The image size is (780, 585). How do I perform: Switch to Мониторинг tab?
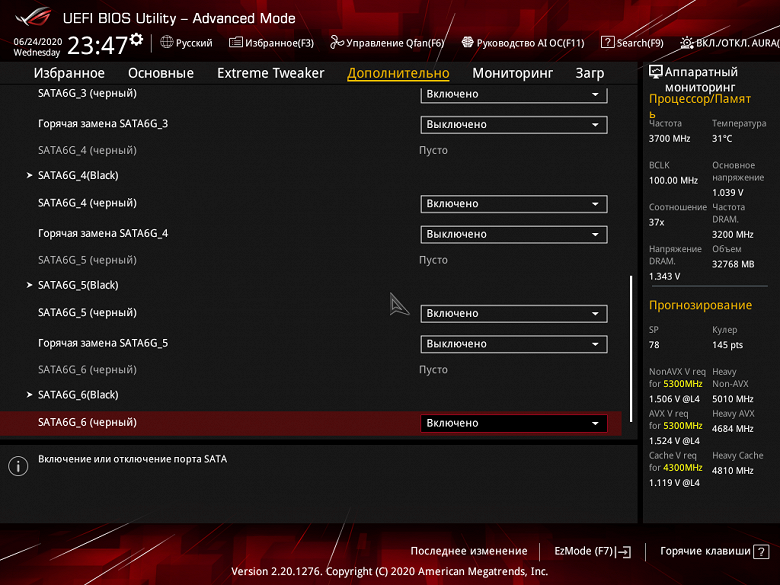click(x=512, y=73)
